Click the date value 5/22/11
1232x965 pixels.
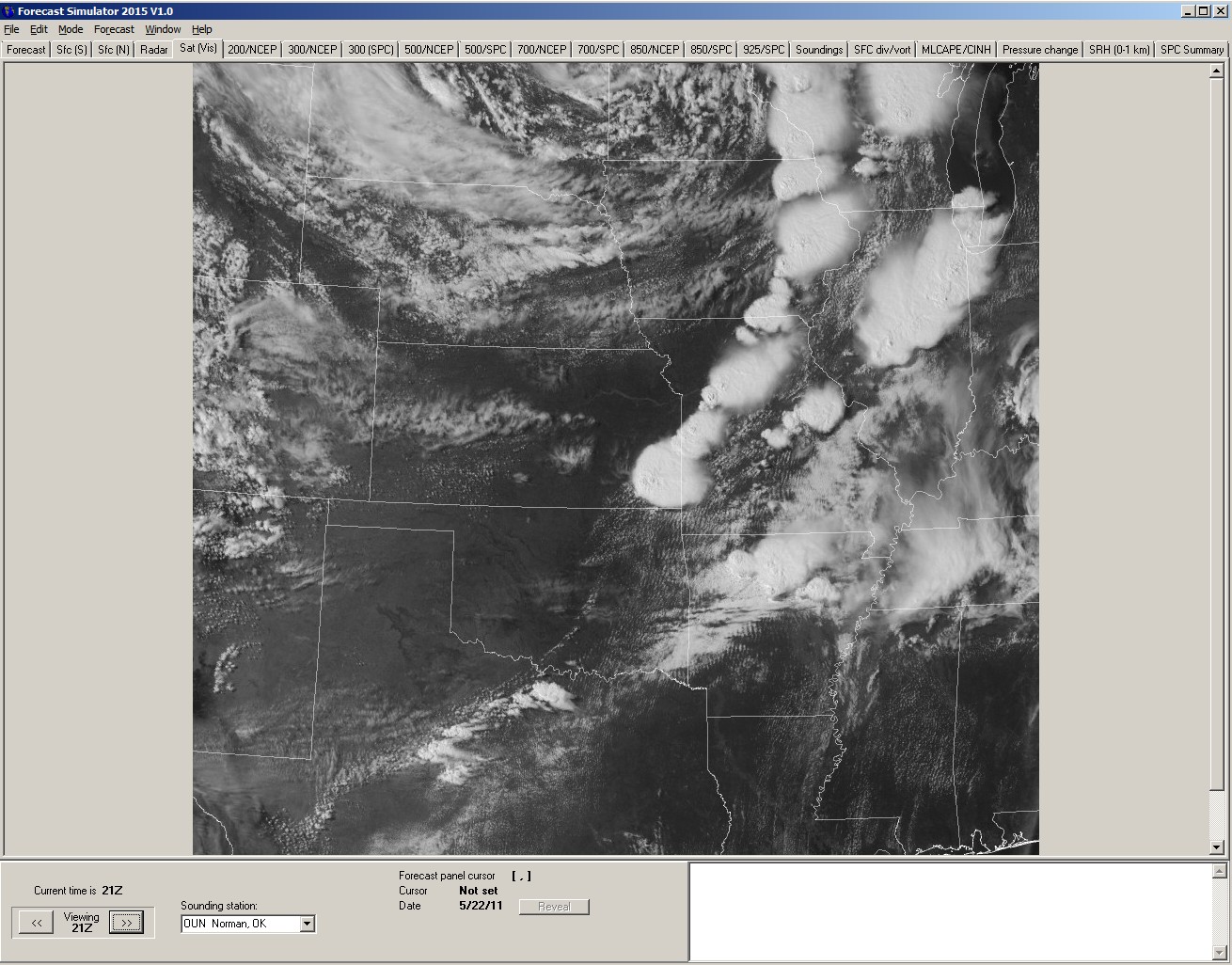(481, 906)
